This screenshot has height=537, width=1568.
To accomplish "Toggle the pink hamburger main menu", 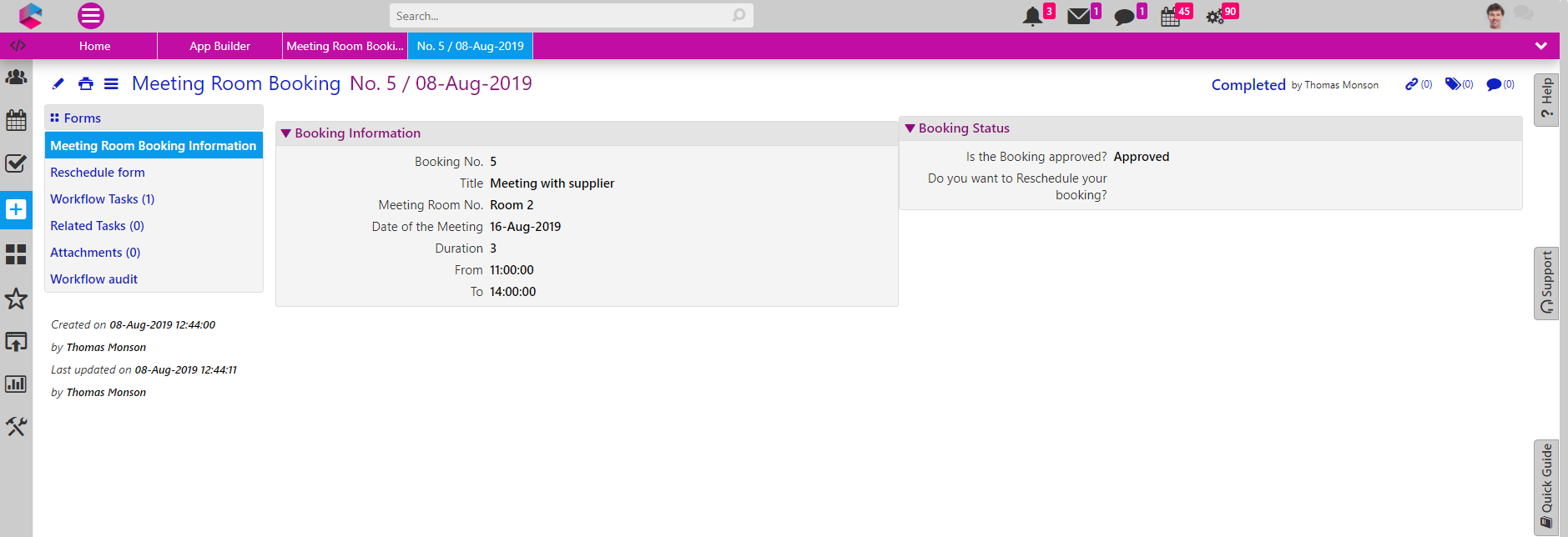I will point(90,16).
